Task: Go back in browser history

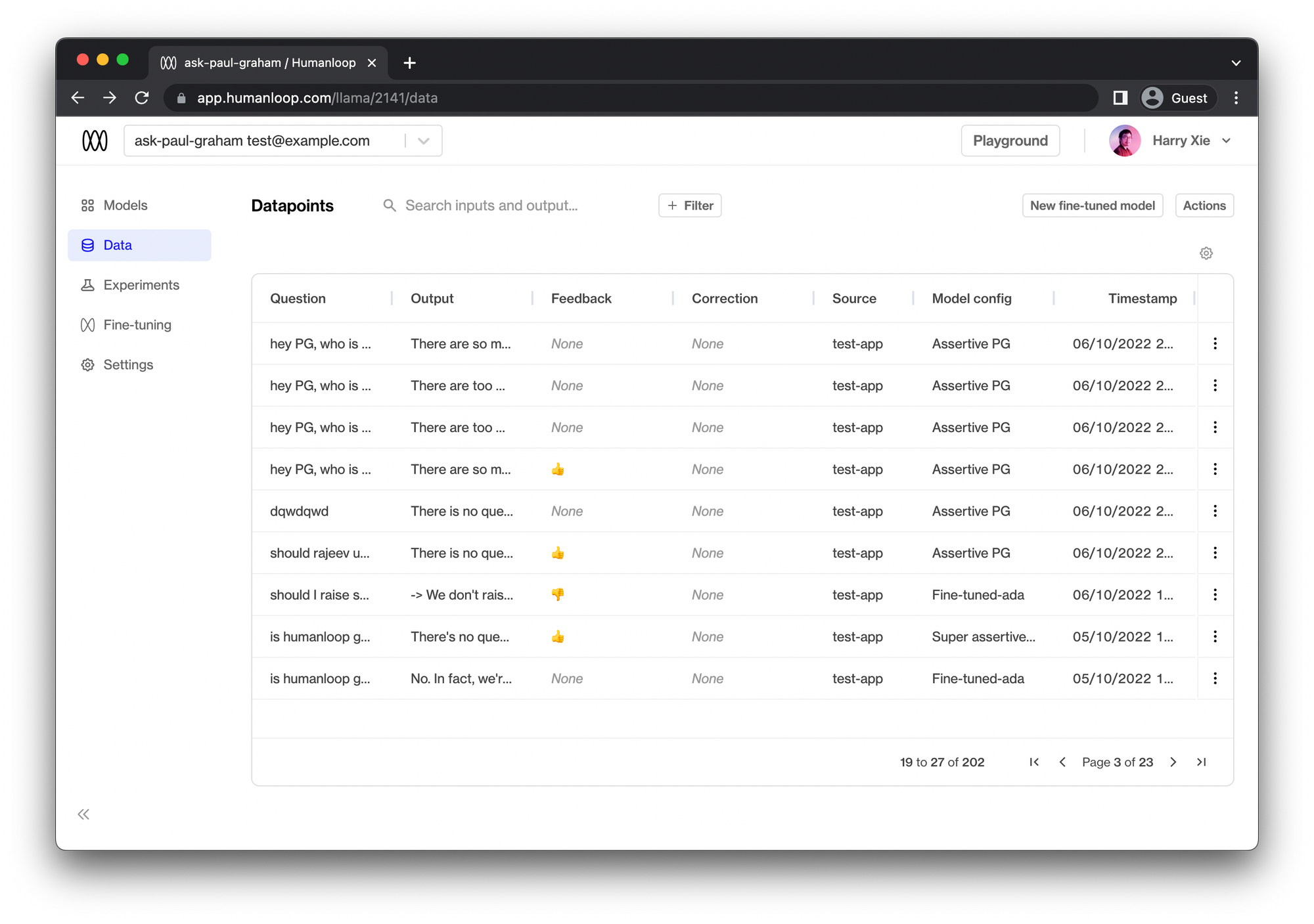Action: click(x=78, y=98)
